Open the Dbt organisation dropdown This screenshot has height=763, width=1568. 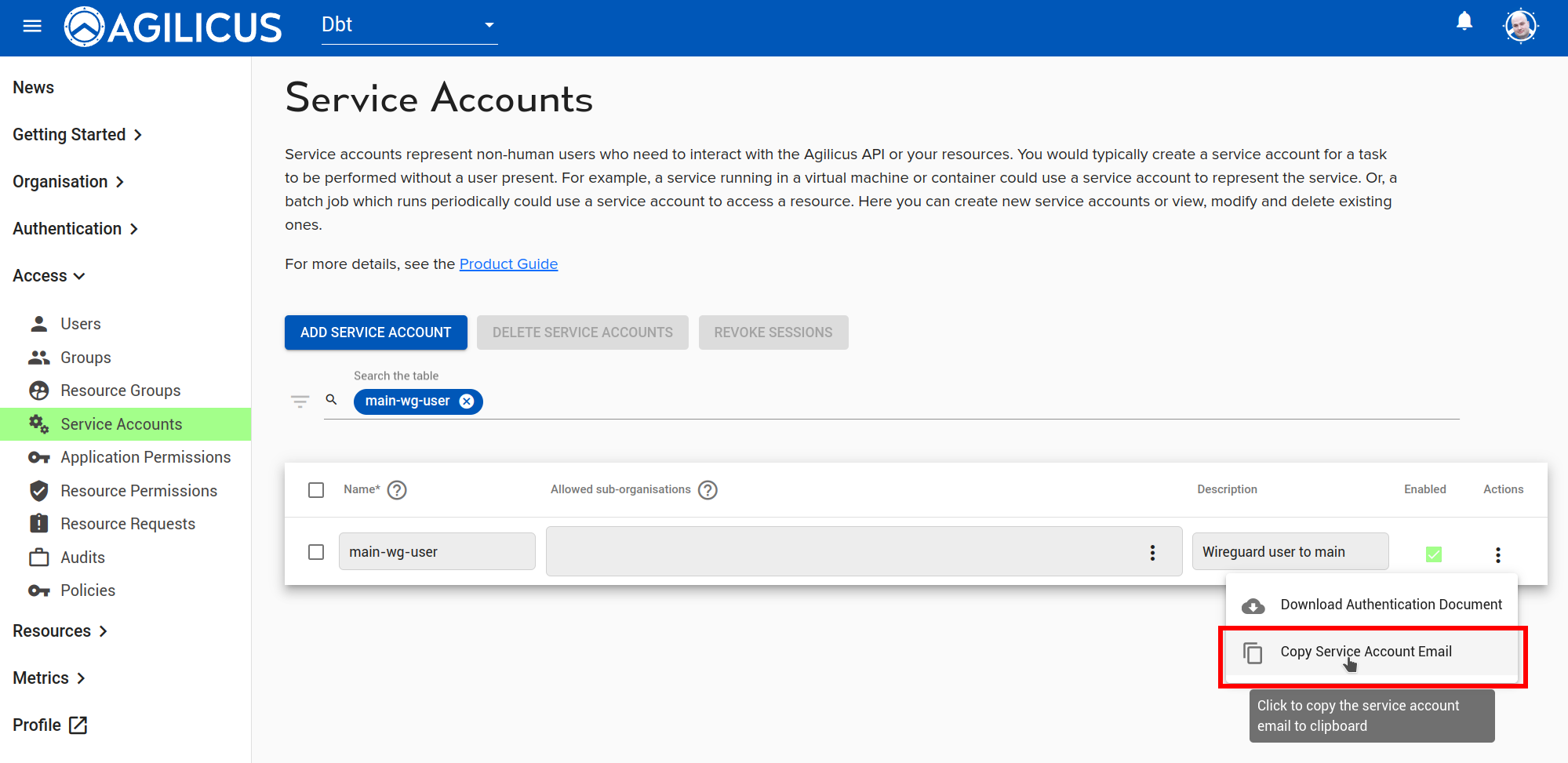(x=409, y=25)
